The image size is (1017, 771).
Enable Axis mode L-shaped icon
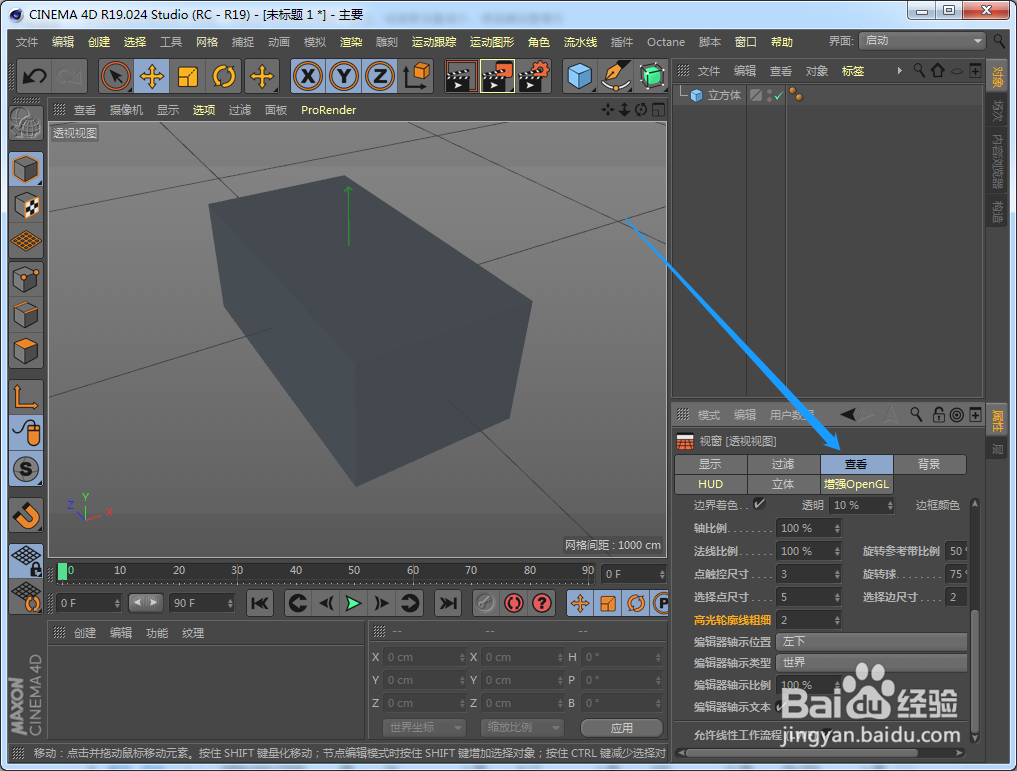(26, 397)
